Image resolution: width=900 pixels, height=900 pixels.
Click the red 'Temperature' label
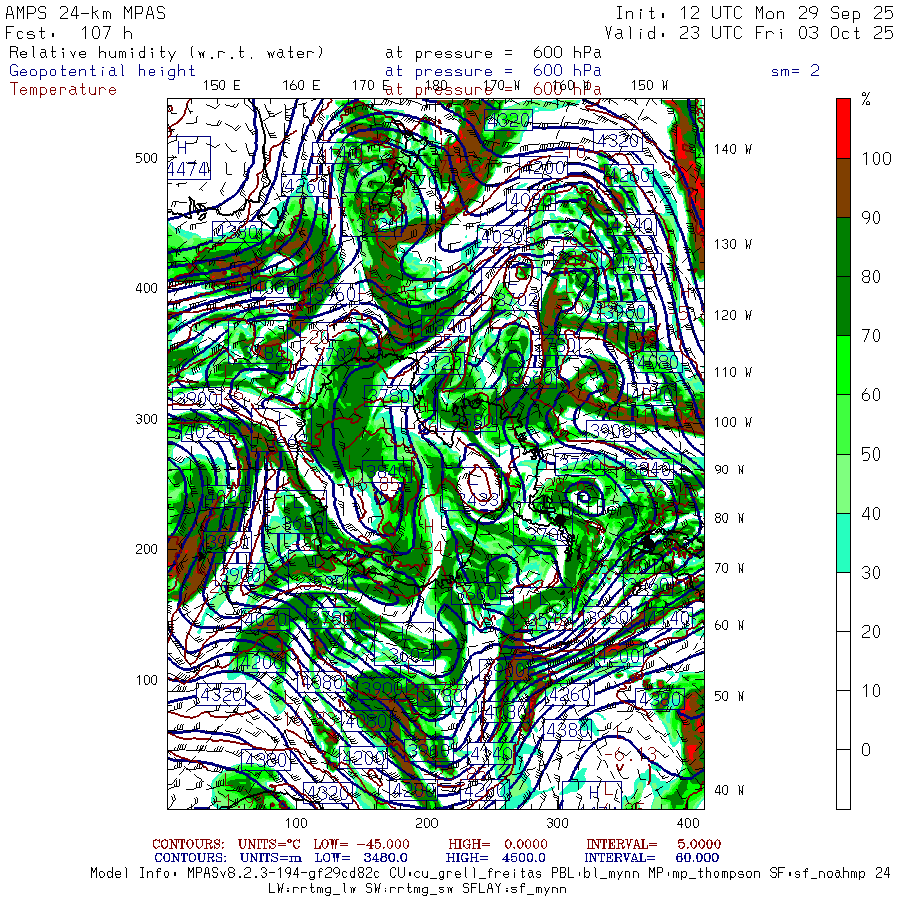(x=63, y=90)
